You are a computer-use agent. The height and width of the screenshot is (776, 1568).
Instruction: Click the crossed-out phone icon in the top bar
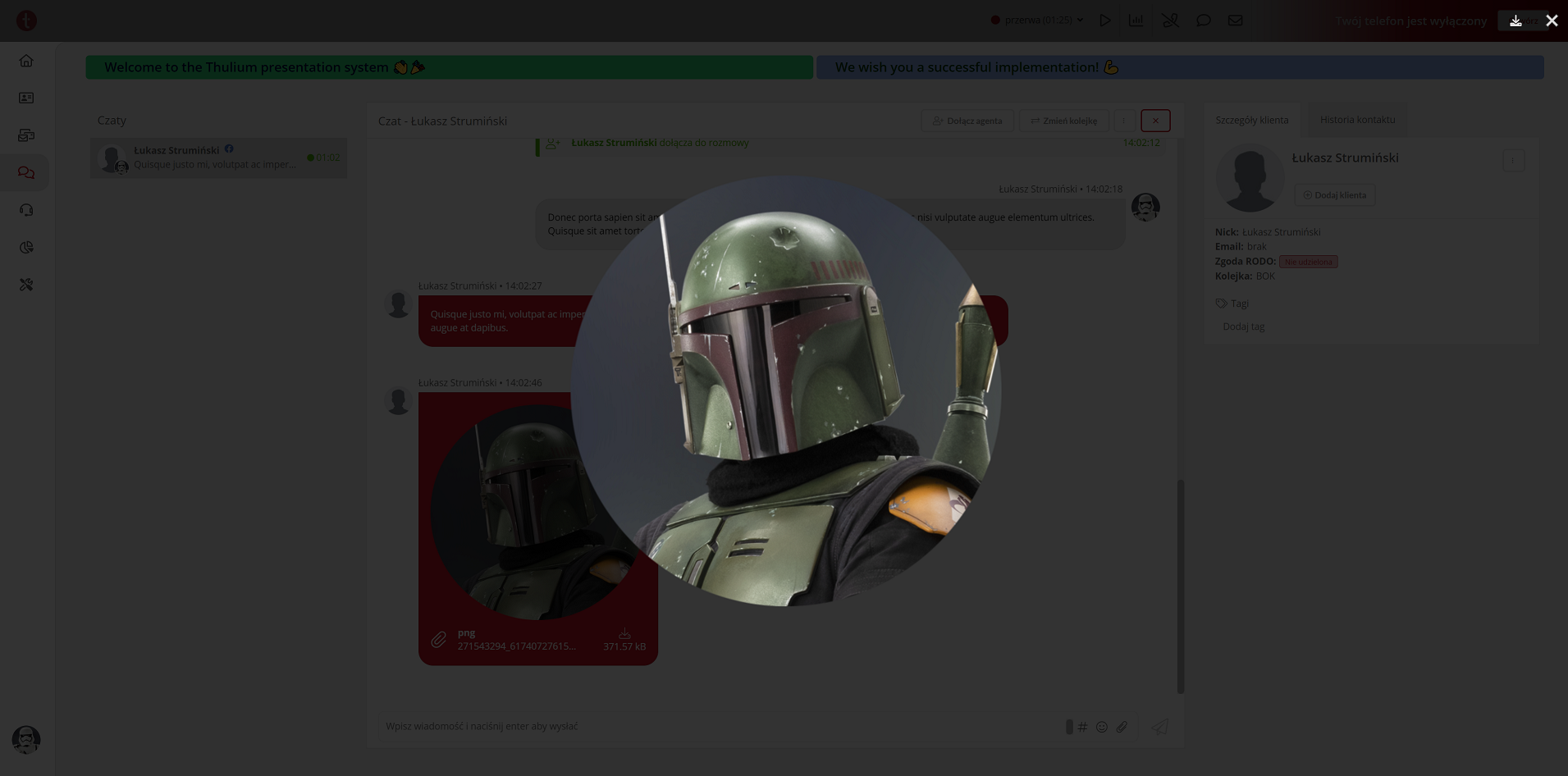pyautogui.click(x=1170, y=21)
